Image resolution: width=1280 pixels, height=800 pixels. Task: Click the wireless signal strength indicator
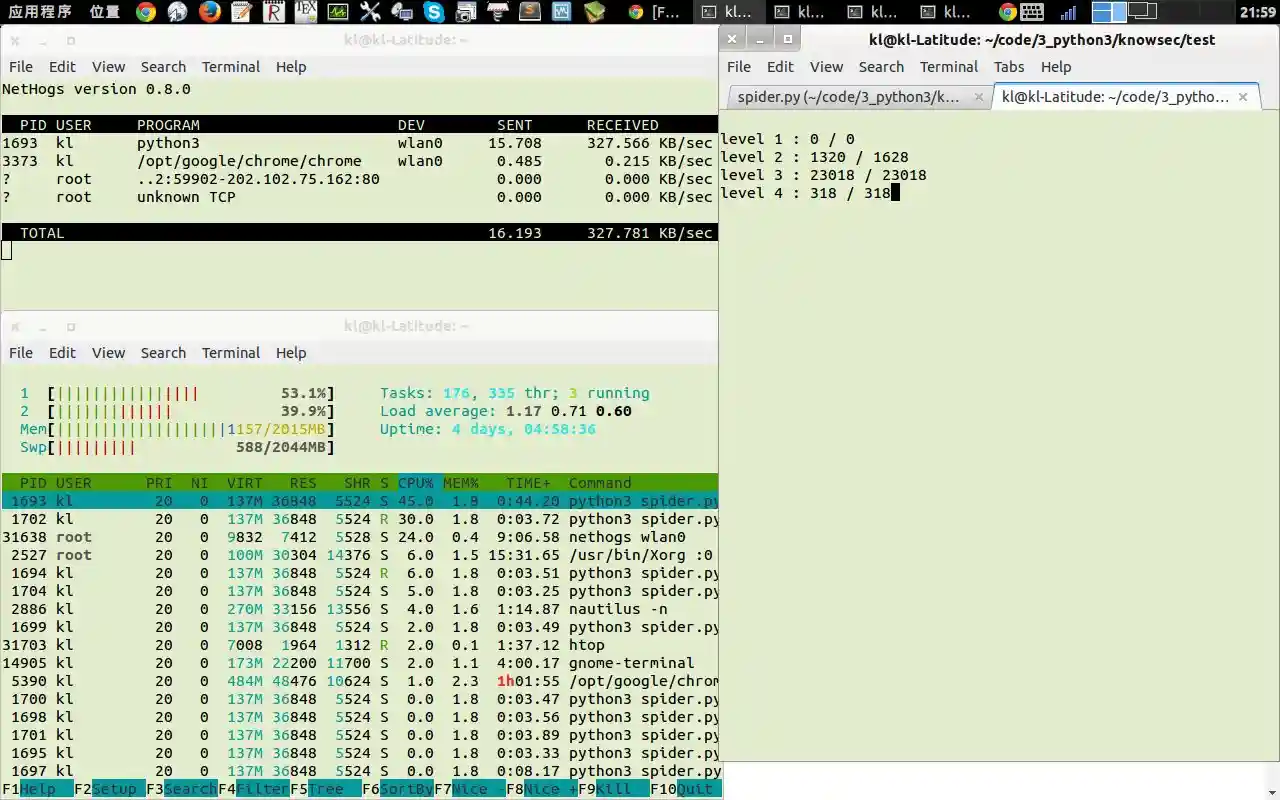pos(1068,12)
